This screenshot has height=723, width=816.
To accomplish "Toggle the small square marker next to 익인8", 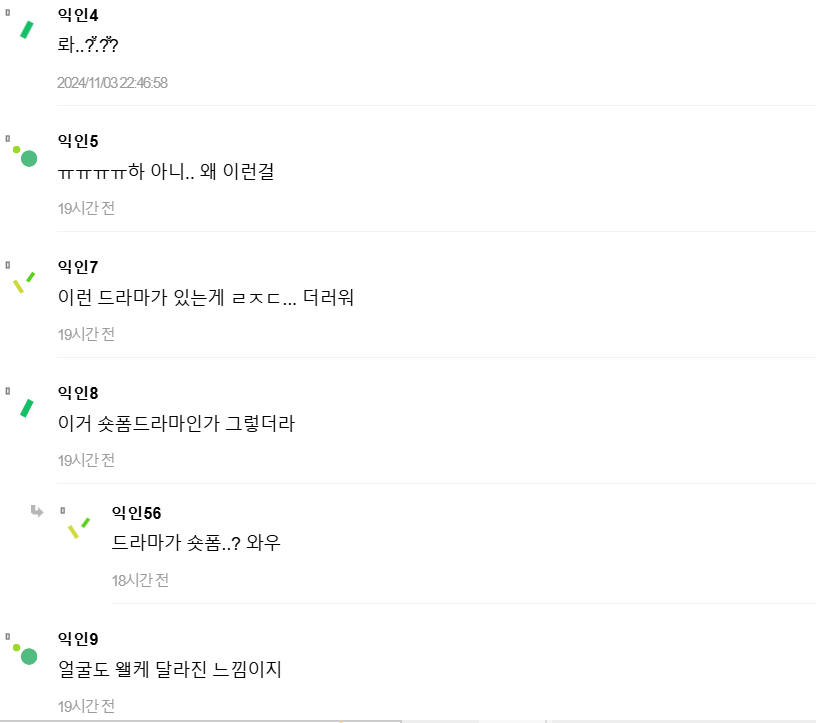I will pyautogui.click(x=9, y=388).
